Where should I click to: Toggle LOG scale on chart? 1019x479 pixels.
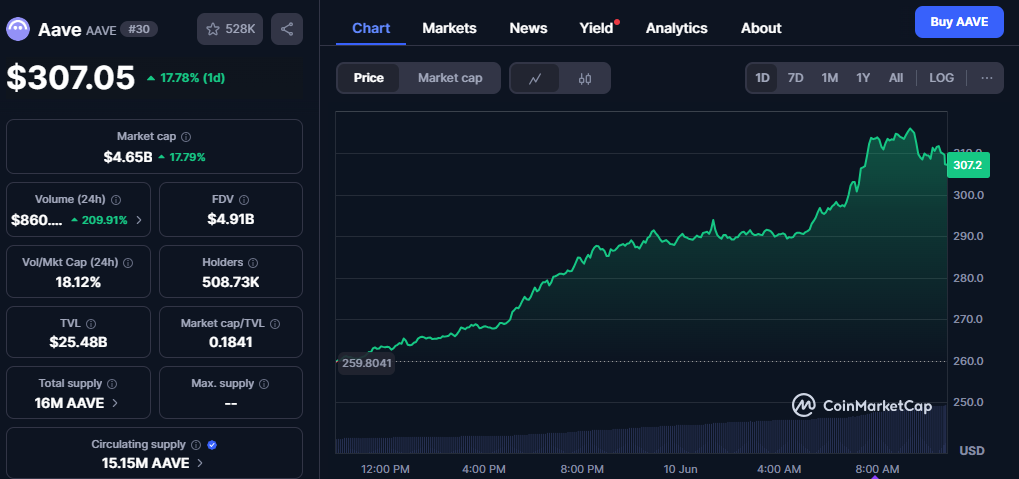[x=942, y=78]
